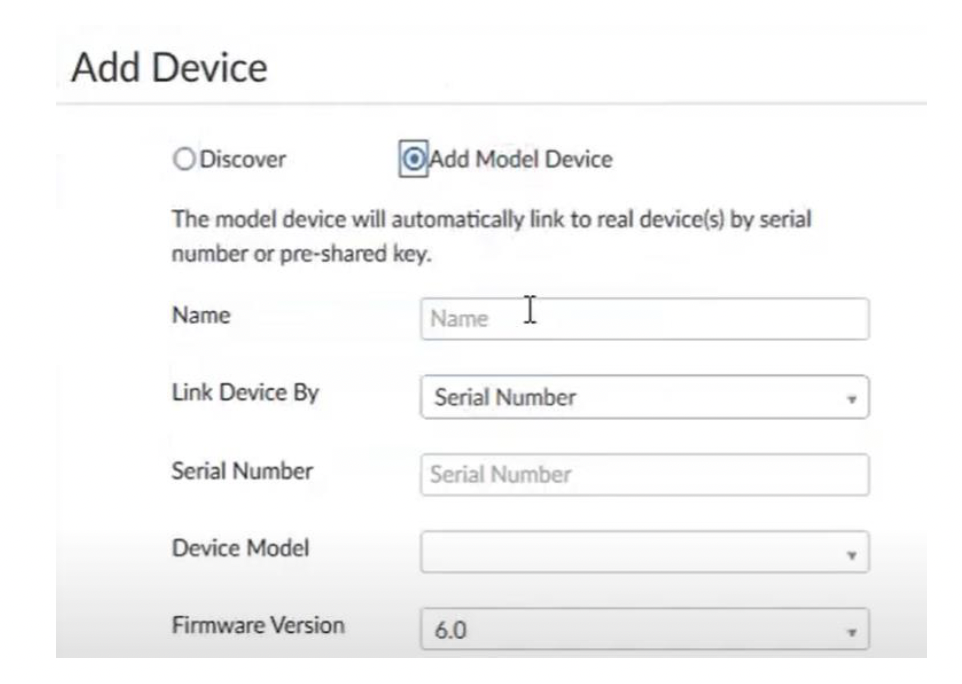962x684 pixels.
Task: Click the "Serial Number" value in Link Device By
Action: coord(505,398)
